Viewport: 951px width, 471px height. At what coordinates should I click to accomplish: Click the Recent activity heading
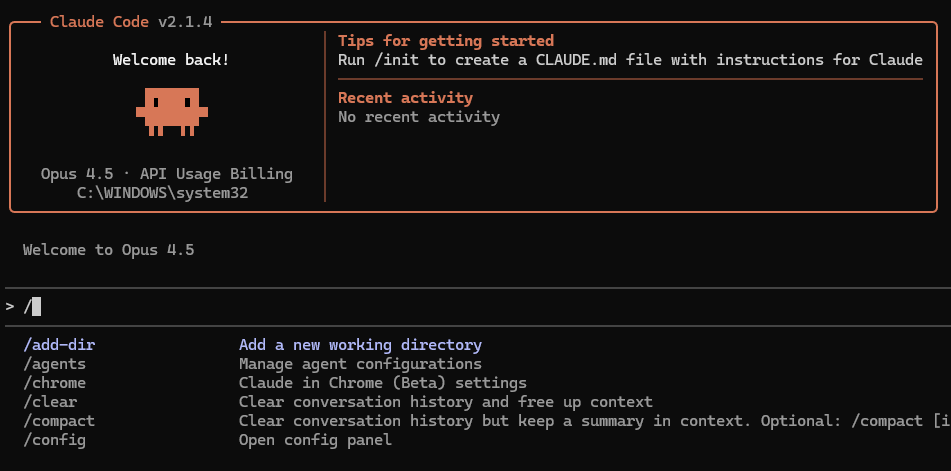405,98
